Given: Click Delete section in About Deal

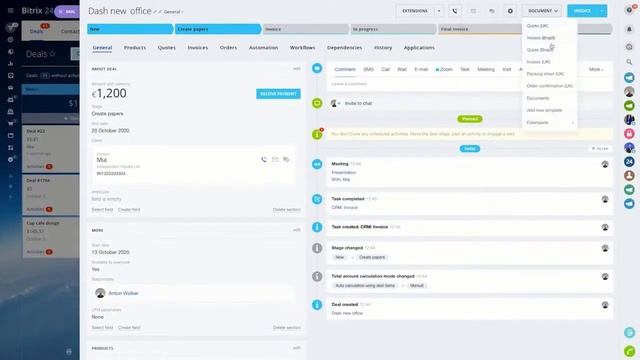Looking at the screenshot, I should tap(287, 209).
